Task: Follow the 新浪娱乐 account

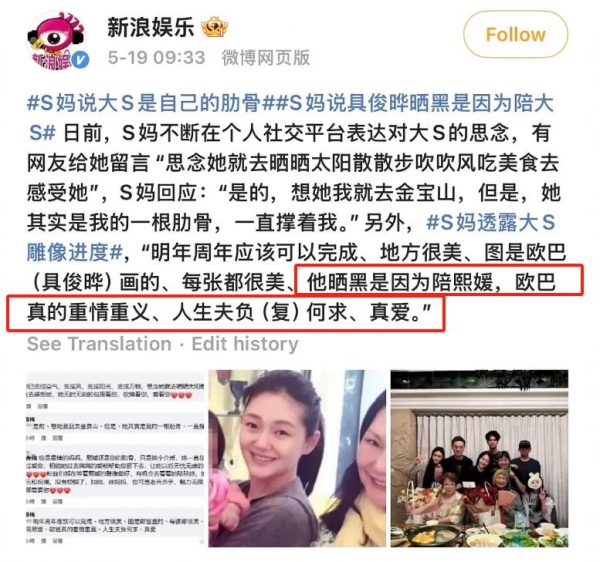Action: [x=515, y=35]
